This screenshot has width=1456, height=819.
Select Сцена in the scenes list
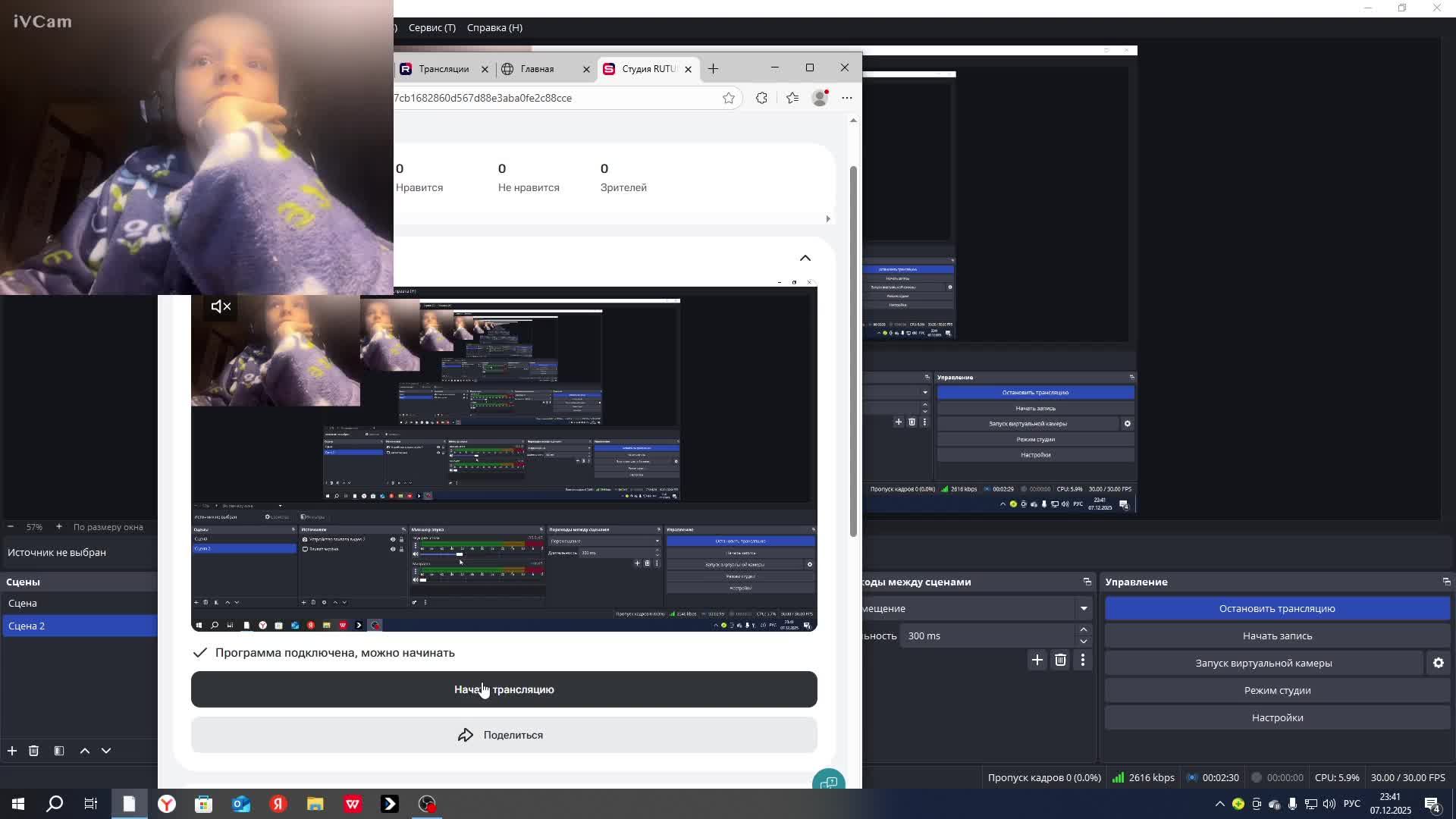(23, 603)
